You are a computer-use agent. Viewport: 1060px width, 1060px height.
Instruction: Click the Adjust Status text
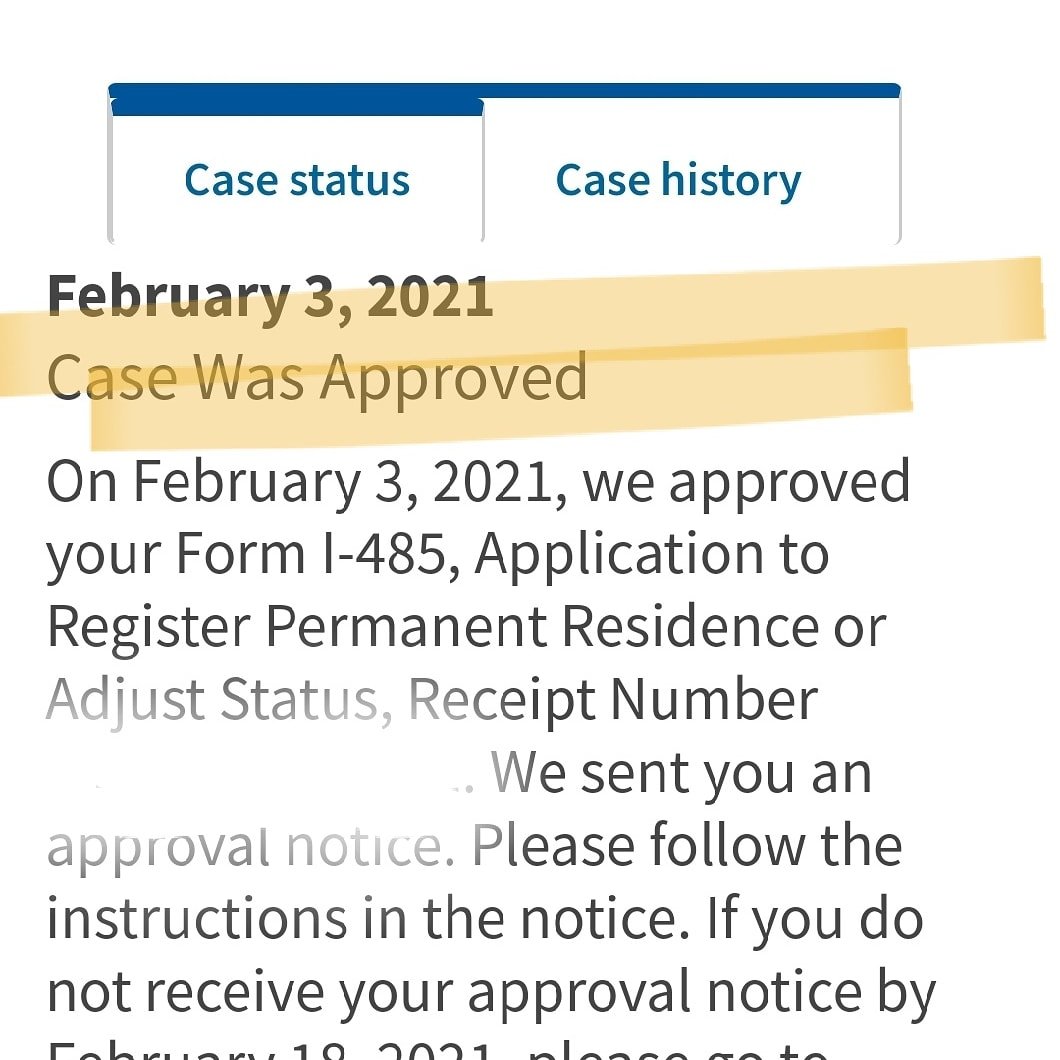[x=220, y=700]
